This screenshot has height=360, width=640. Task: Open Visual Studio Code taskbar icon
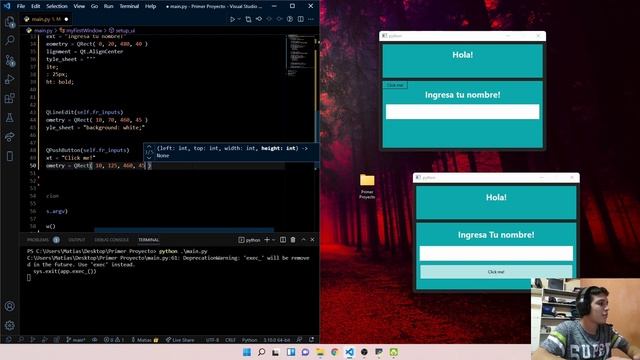coord(350,352)
